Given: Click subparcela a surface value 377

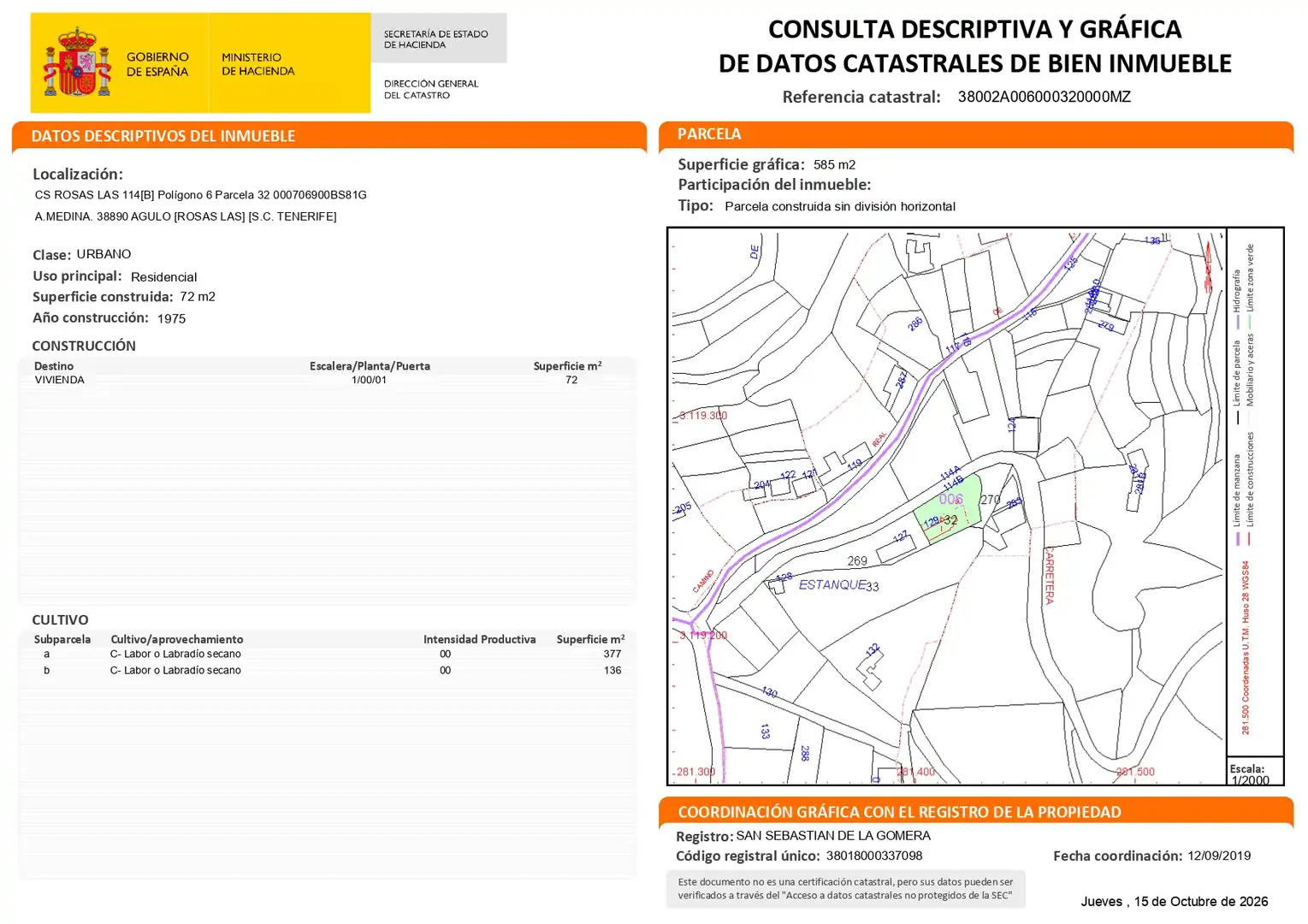Looking at the screenshot, I should tap(613, 654).
